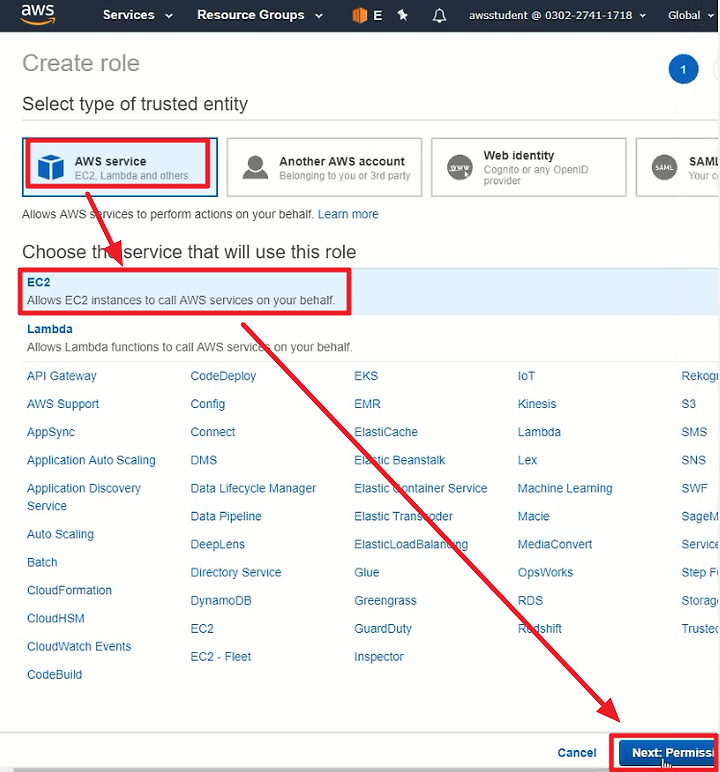Select MediaConvert service
The image size is (720, 772).
(x=555, y=545)
